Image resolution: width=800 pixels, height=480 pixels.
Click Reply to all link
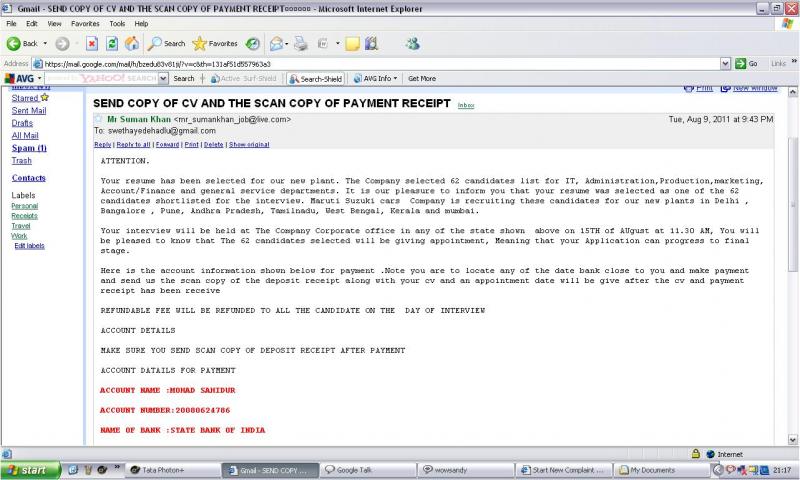(133, 145)
